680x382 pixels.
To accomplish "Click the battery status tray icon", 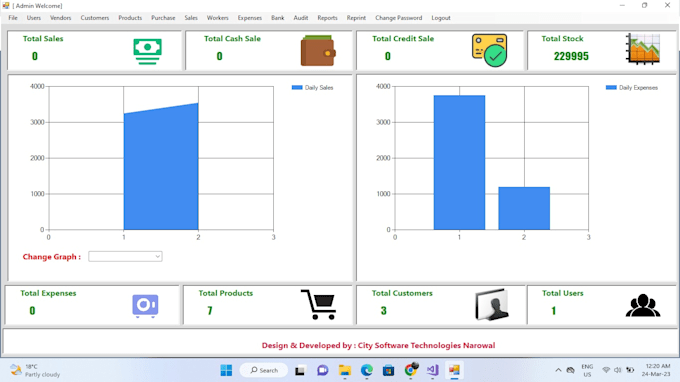I will click(x=630, y=370).
